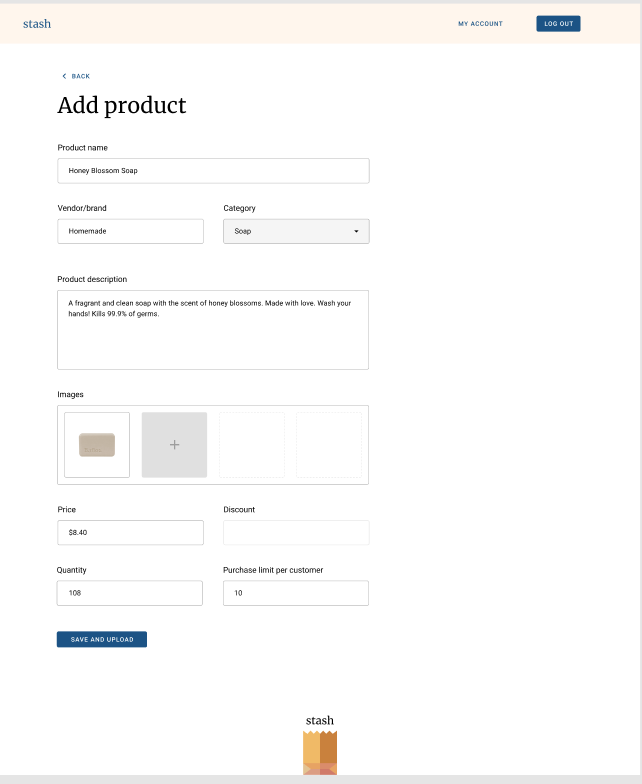Viewport: 642px width, 784px height.
Task: Click the third empty image slot
Action: [252, 444]
